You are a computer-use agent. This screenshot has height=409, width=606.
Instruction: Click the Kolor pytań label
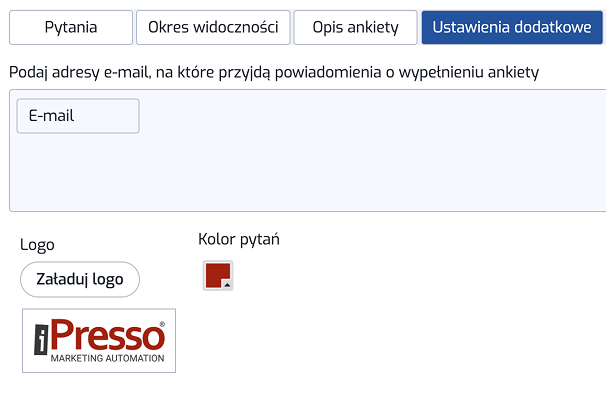click(239, 239)
